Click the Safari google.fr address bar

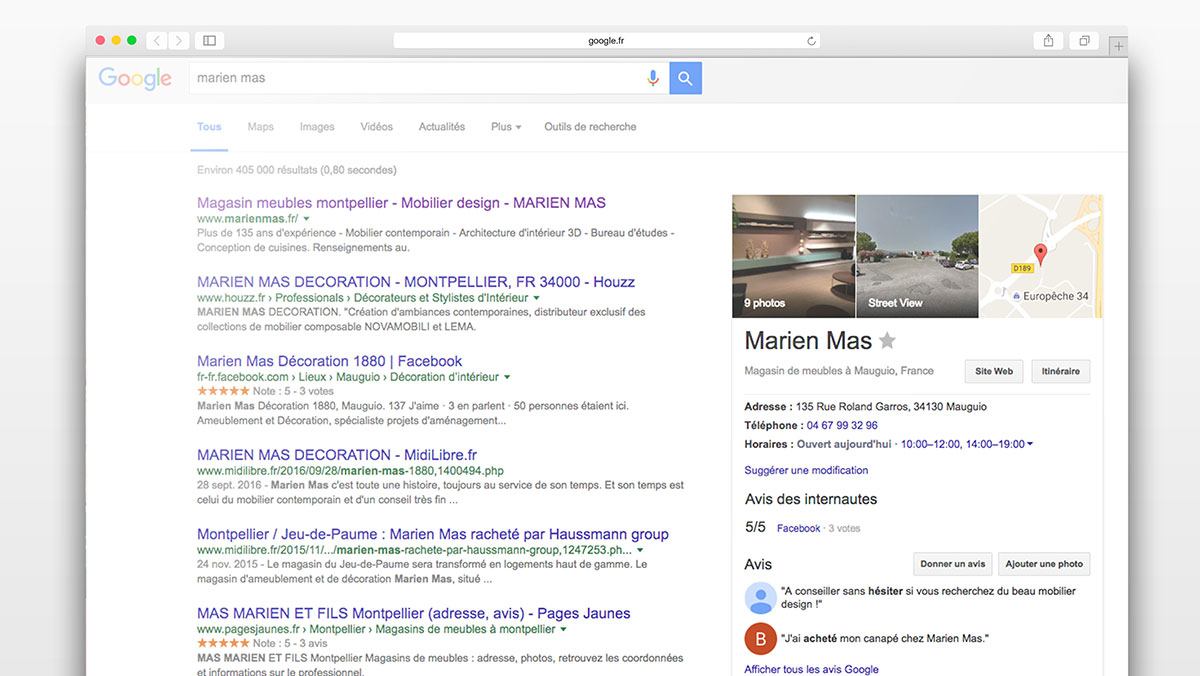tap(607, 41)
